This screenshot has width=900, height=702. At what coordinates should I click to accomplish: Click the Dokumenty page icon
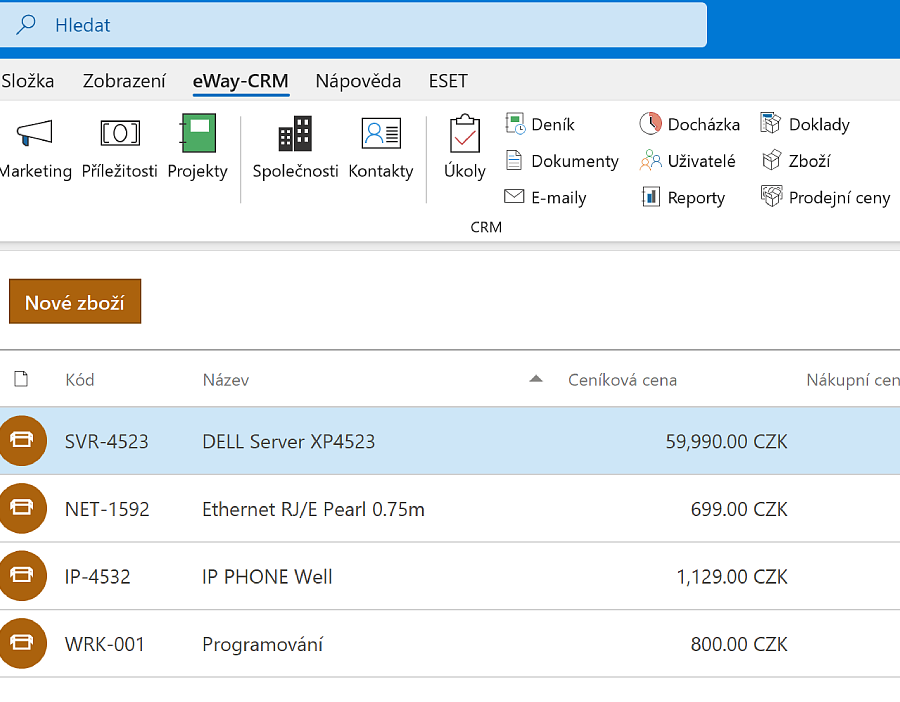point(514,160)
